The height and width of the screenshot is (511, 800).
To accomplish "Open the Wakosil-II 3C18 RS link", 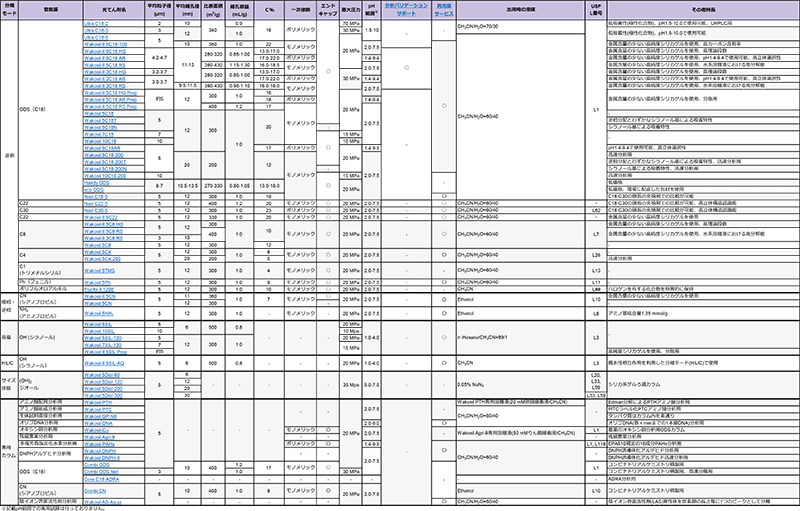I will tap(105, 86).
